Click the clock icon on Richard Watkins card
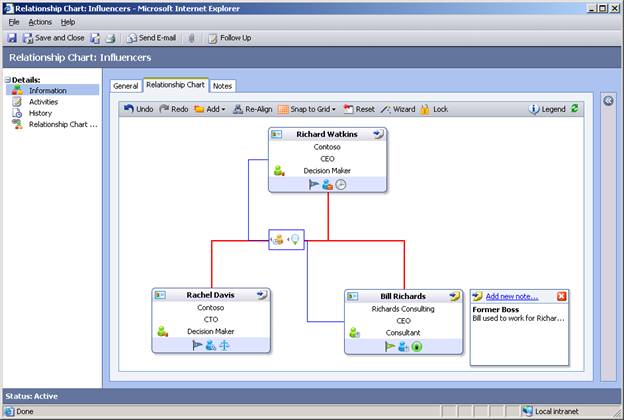Screen dimensions: 624x420 point(341,184)
